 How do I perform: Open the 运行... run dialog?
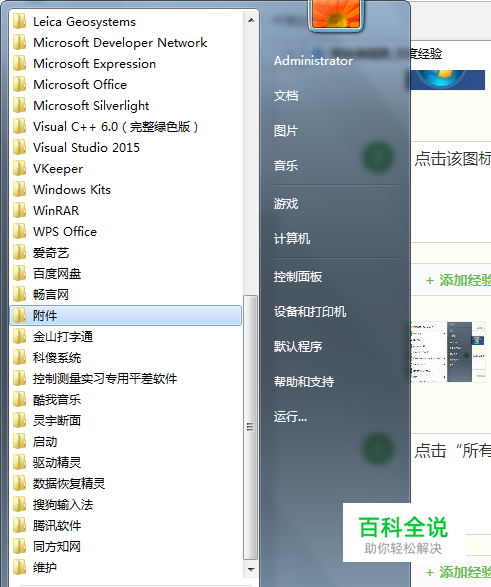pyautogui.click(x=290, y=416)
